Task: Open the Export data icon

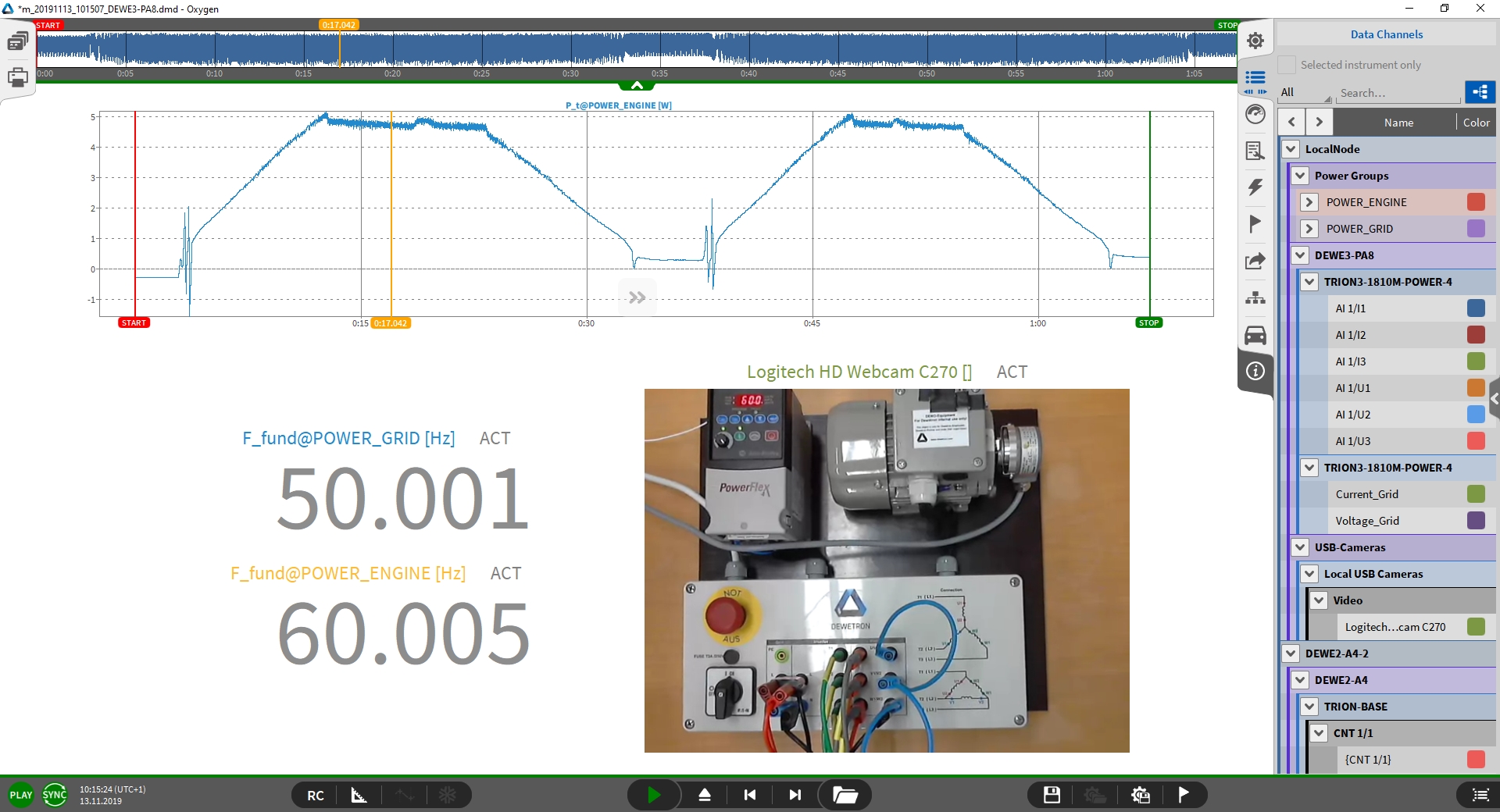Action: [1255, 261]
